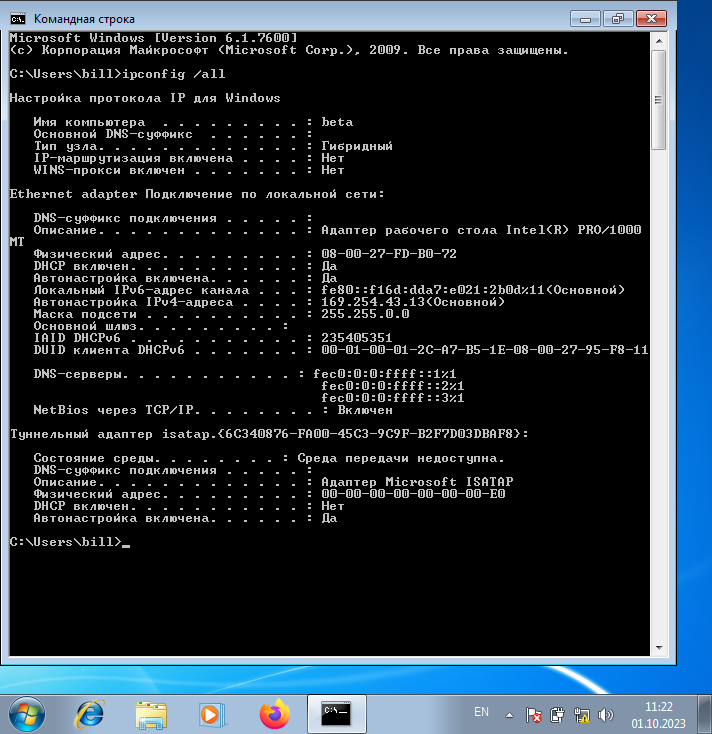Click DNS server fec0:0:0:ffff::1%1

click(x=384, y=374)
